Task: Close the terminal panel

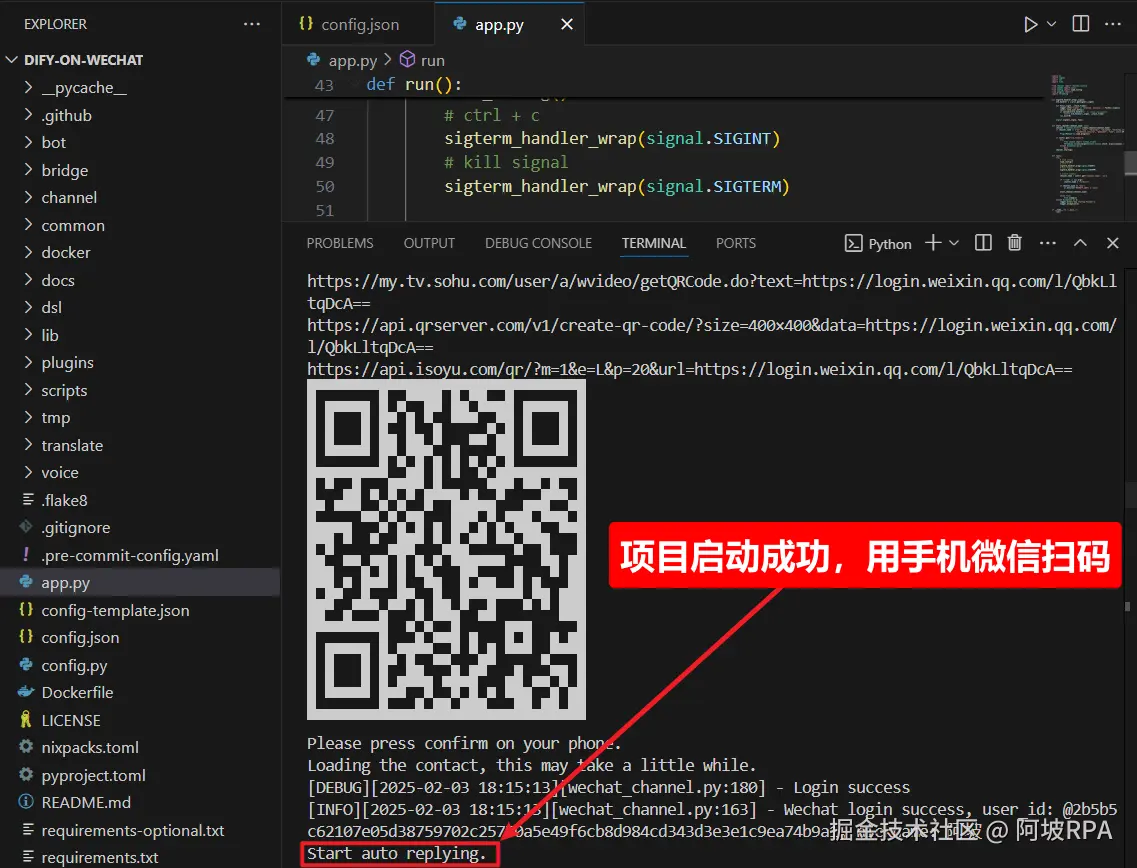Action: (1113, 243)
